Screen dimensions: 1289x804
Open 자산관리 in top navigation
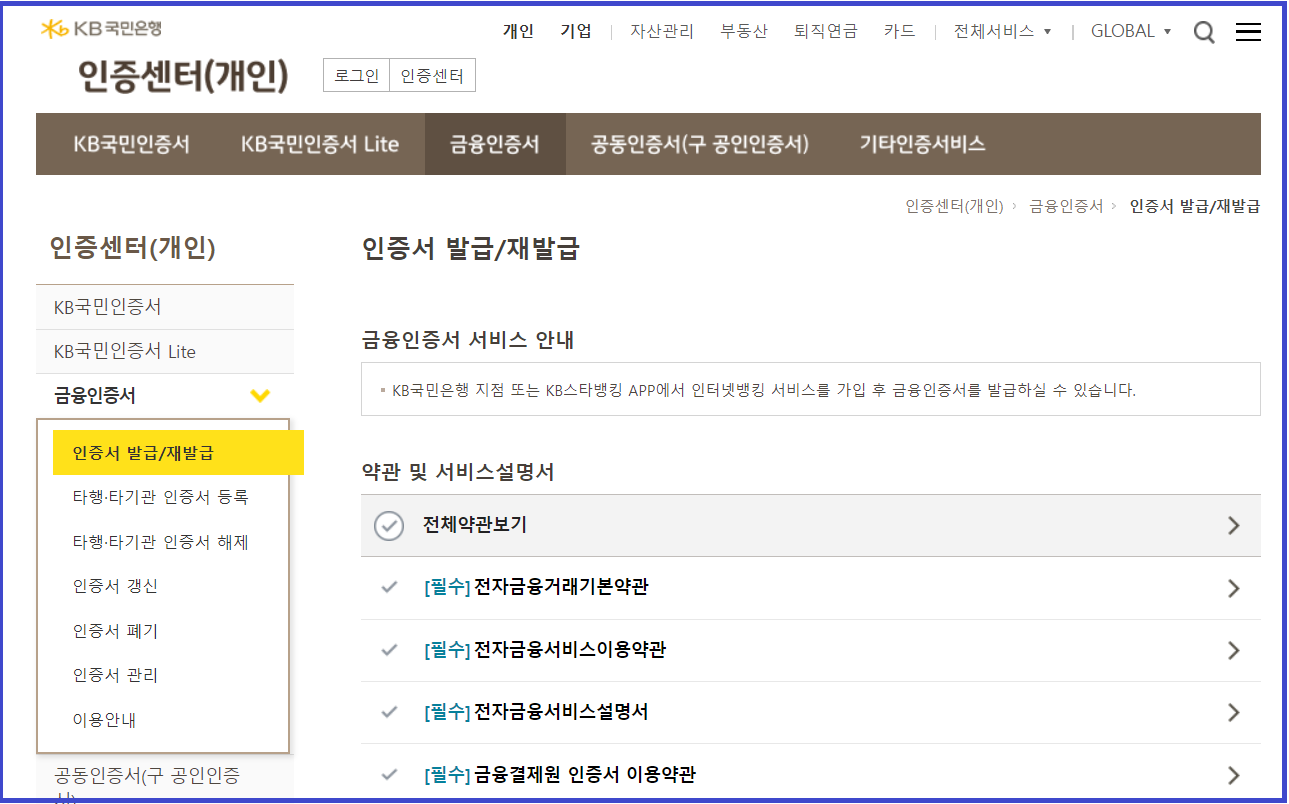pos(662,31)
